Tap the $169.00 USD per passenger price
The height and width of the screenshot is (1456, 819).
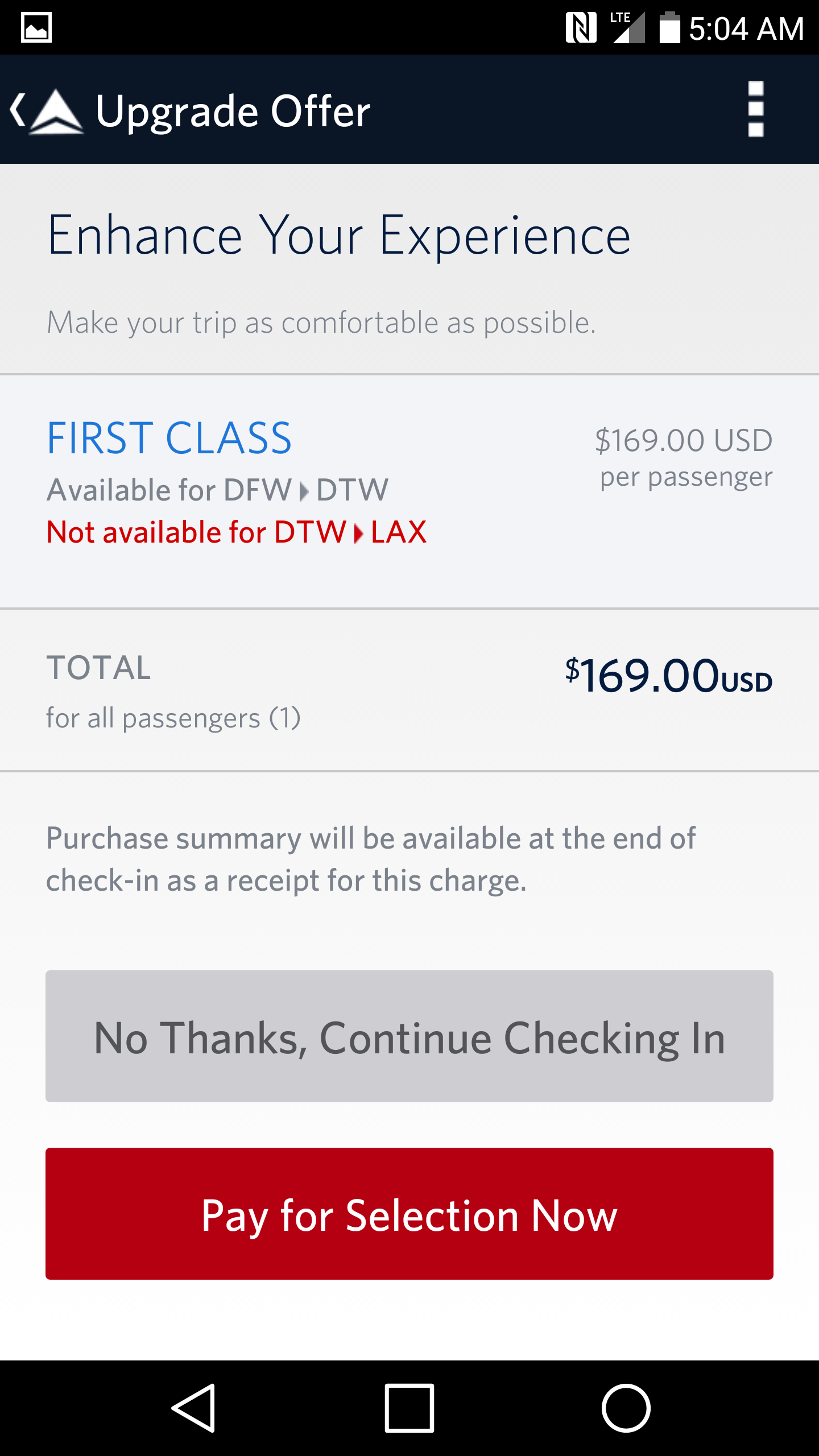click(684, 457)
